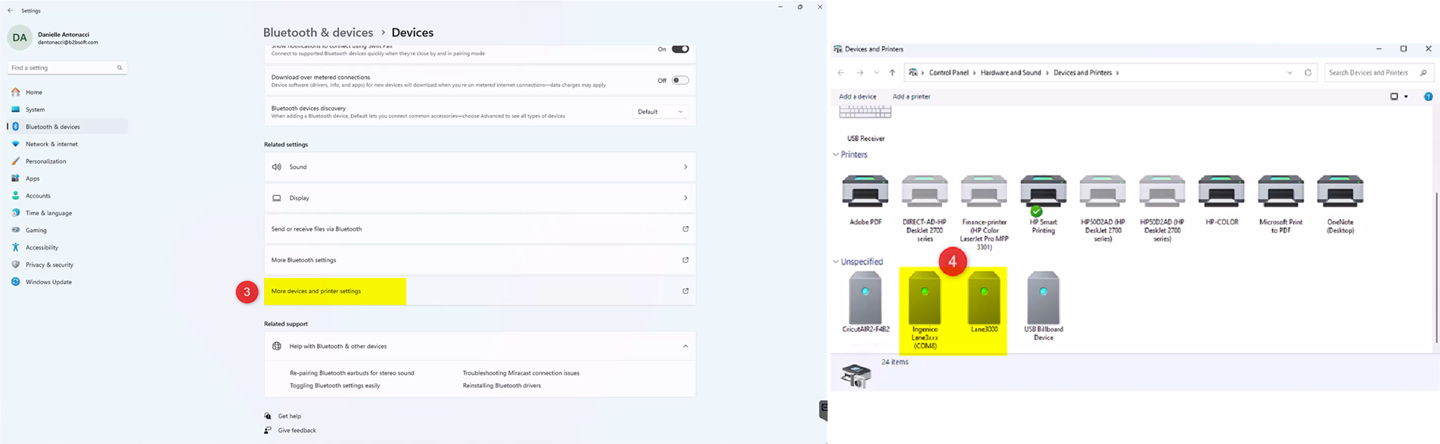
Task: Select the DIRECT-AD-HP DeskJet 2700 printer icon
Action: click(924, 193)
